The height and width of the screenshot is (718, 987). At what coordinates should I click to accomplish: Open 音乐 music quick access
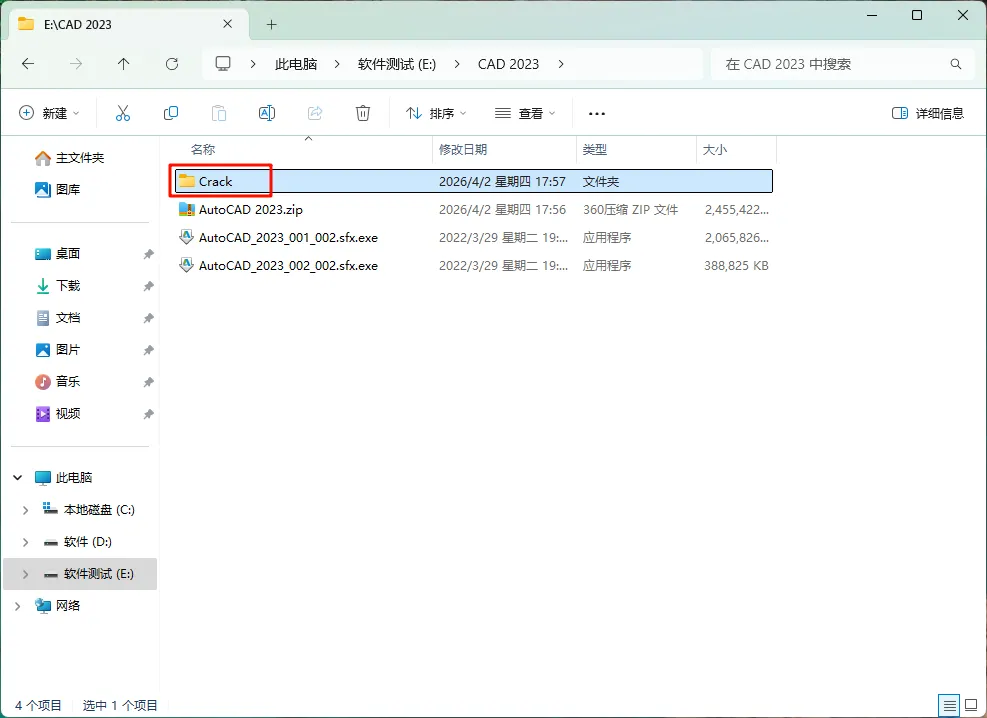pos(57,381)
